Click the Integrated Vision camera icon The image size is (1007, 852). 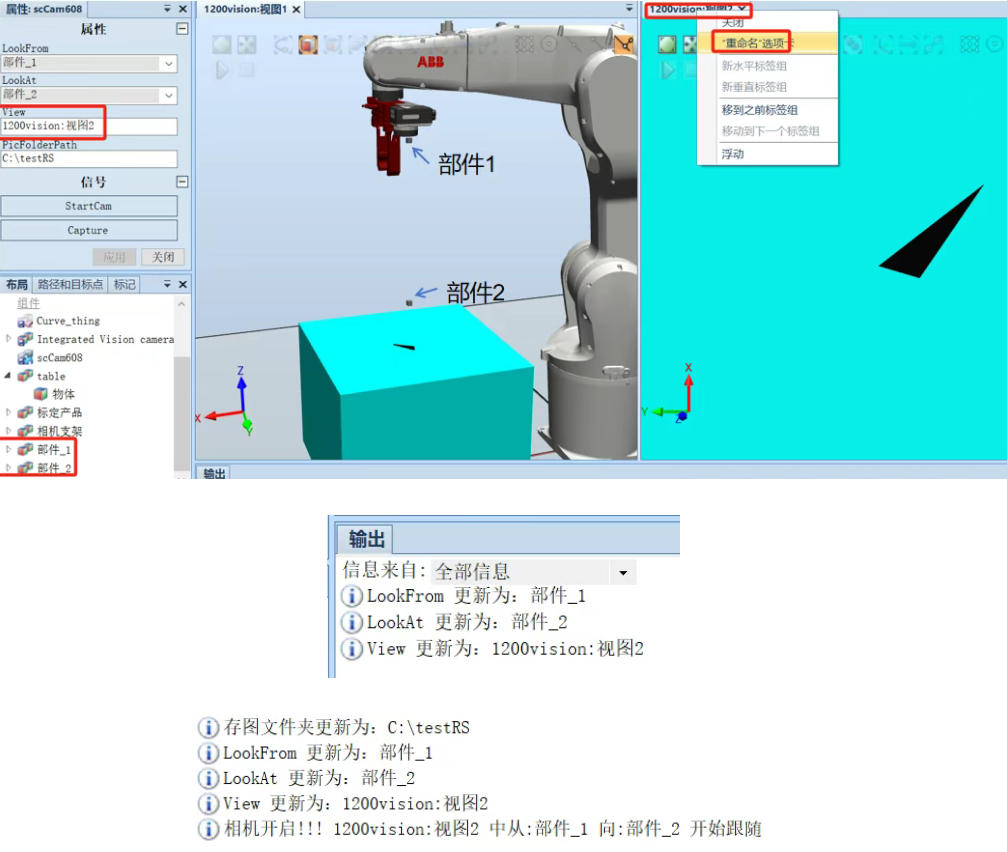coord(25,339)
